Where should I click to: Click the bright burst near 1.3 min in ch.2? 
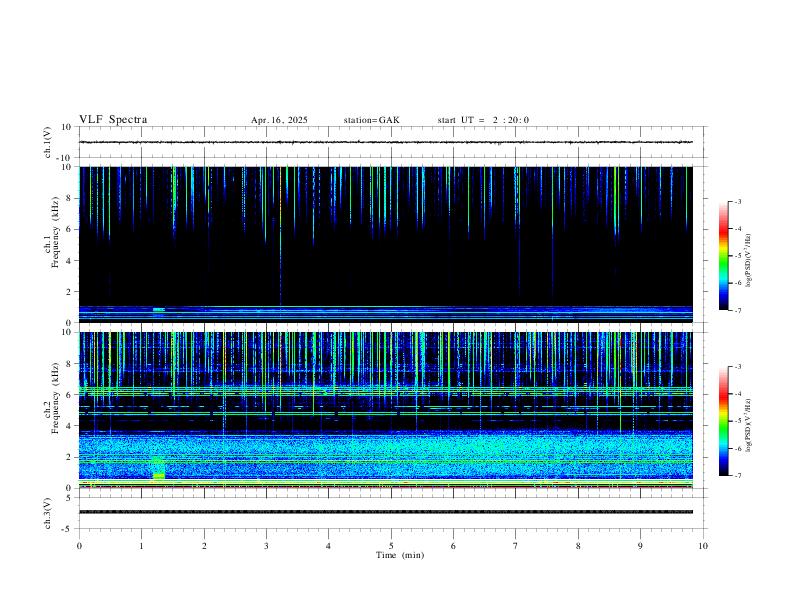[x=159, y=468]
